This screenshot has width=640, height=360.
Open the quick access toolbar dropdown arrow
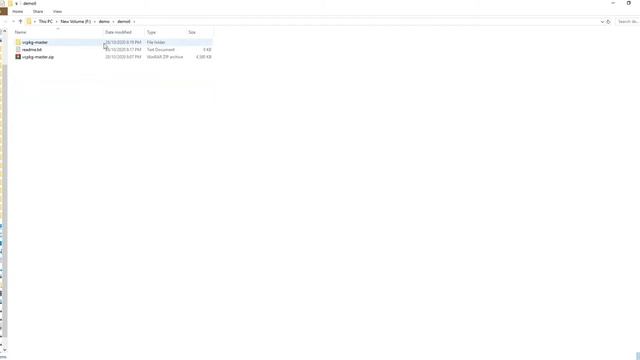pos(16,3)
